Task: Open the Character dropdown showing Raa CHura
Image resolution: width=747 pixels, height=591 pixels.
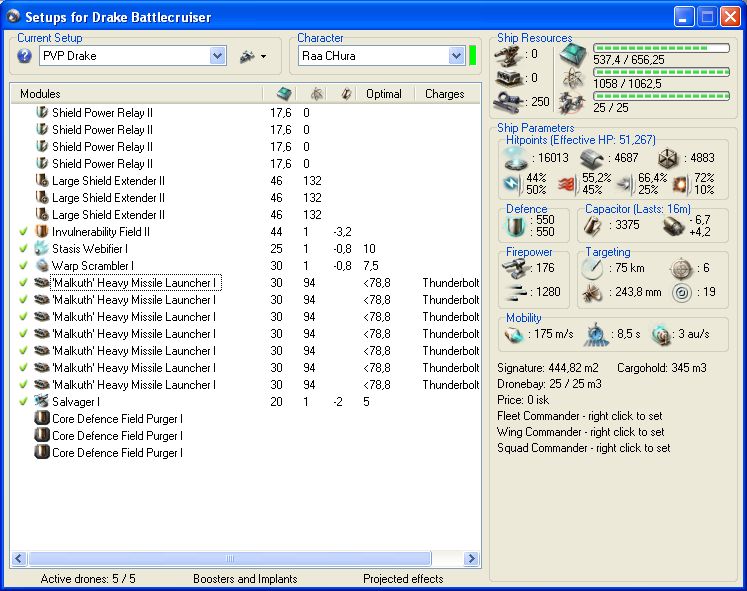Action: coord(456,57)
